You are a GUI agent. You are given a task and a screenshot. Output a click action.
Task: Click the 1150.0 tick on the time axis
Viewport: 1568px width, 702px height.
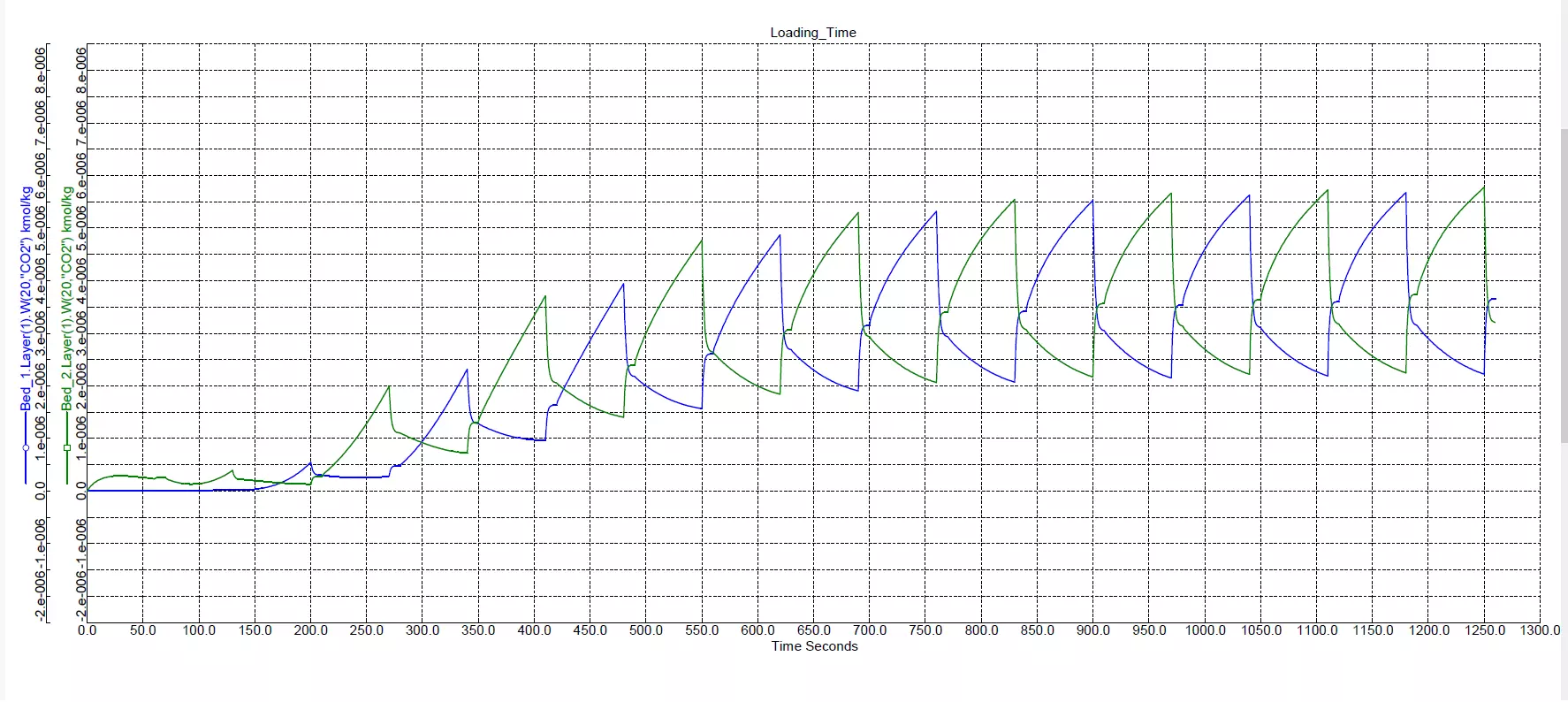click(x=1373, y=630)
